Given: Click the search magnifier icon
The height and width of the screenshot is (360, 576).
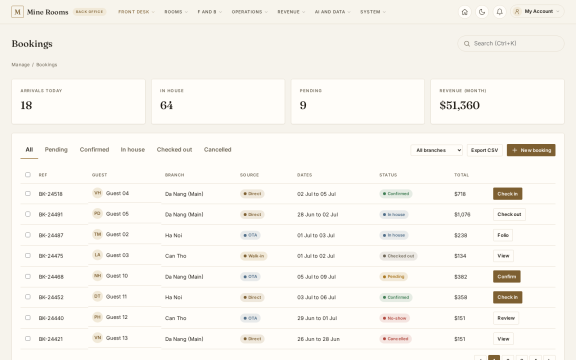Looking at the screenshot, I should click(x=467, y=44).
